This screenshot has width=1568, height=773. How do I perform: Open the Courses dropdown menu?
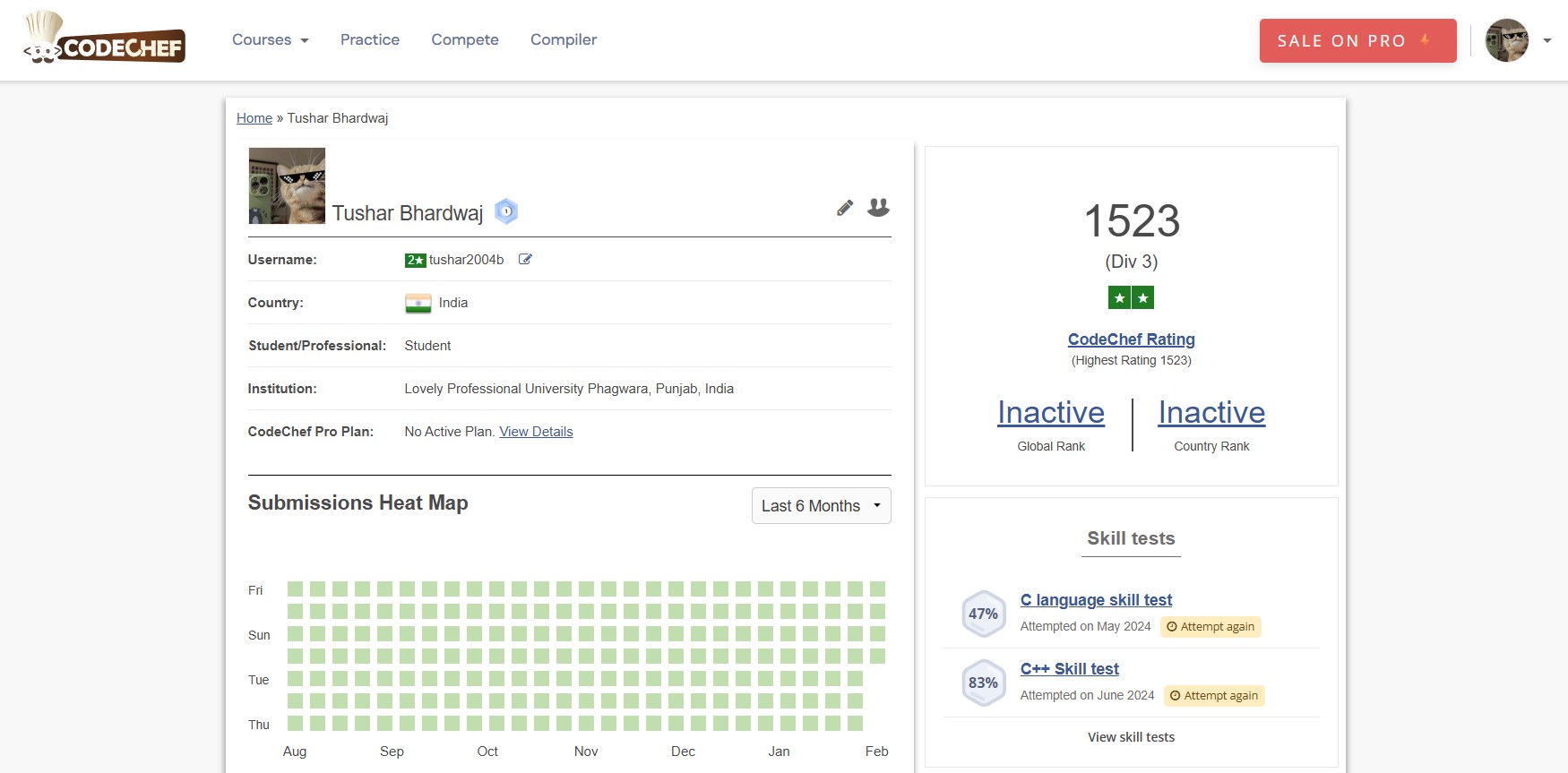point(270,39)
